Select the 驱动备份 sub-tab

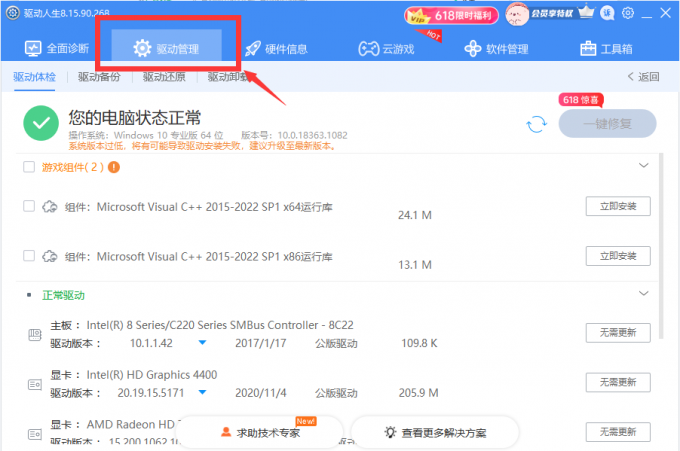pos(99,77)
